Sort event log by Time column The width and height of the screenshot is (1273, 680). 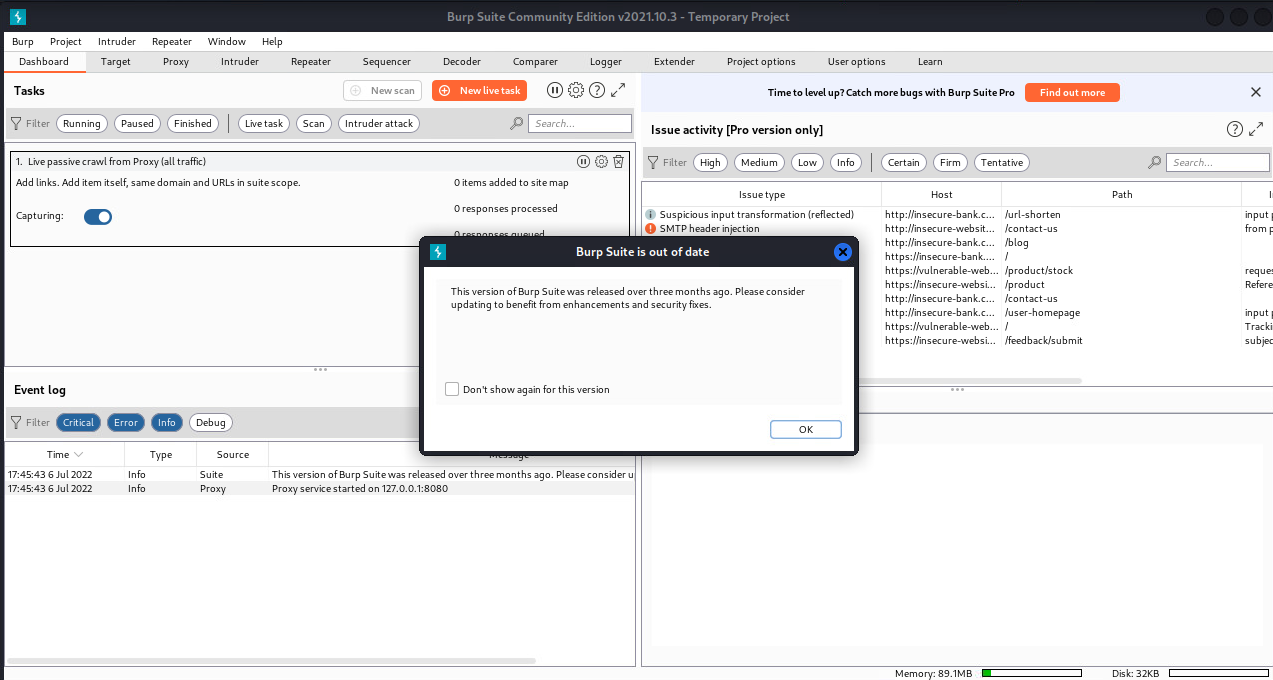pyautogui.click(x=64, y=454)
